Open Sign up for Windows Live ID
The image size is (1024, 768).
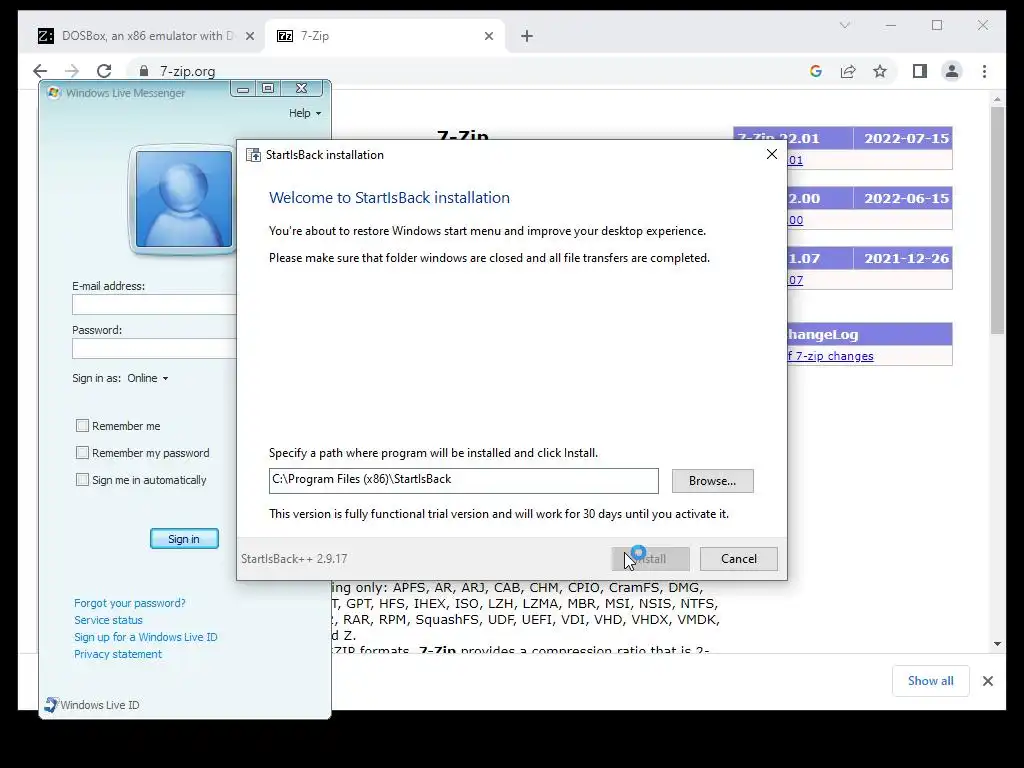(146, 637)
